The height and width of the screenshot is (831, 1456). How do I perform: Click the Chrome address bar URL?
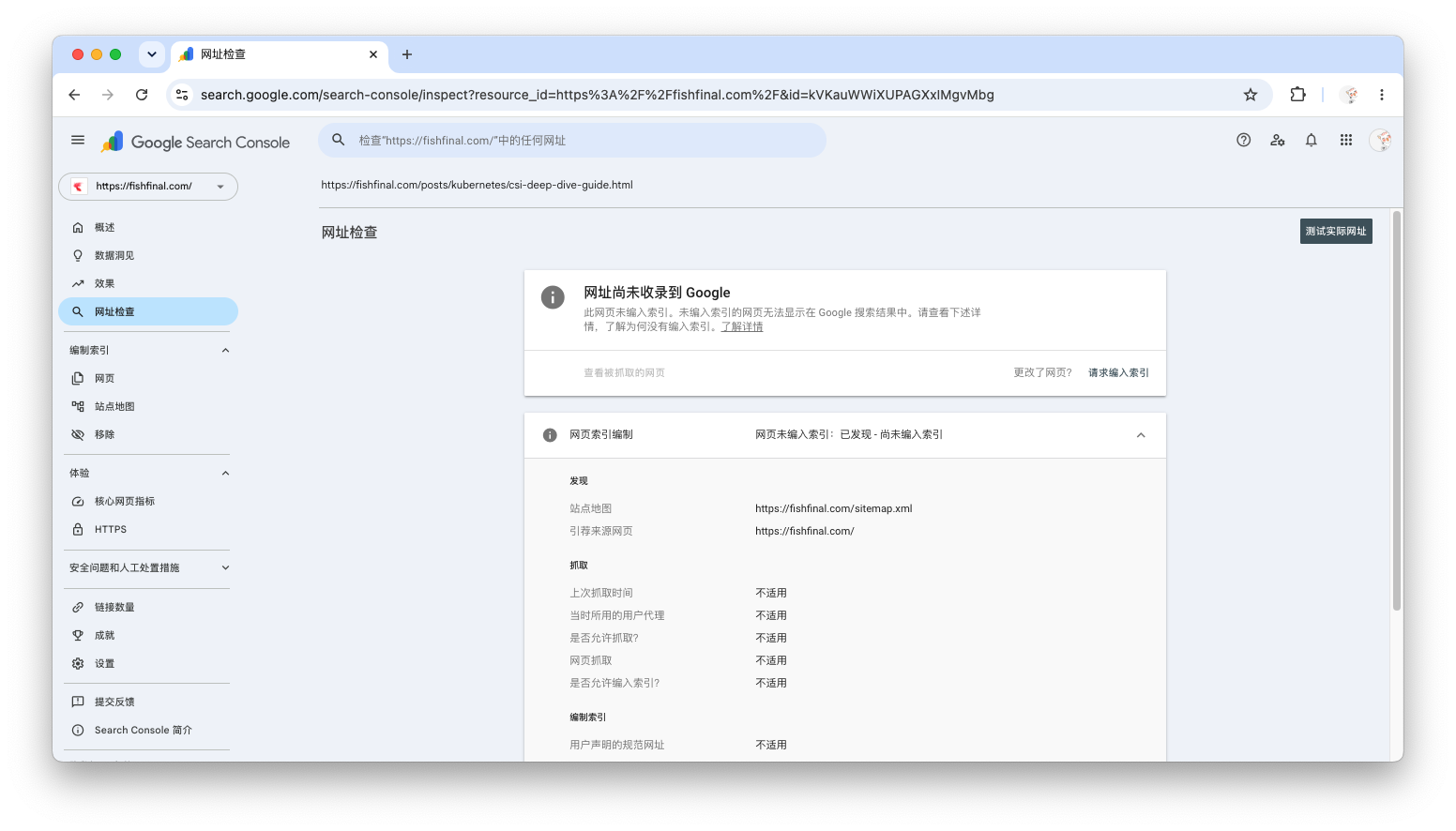[597, 95]
